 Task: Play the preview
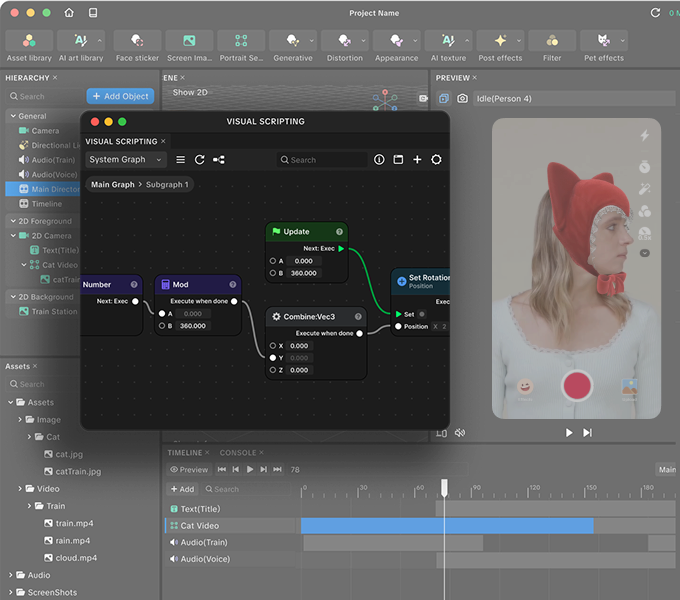tap(569, 433)
